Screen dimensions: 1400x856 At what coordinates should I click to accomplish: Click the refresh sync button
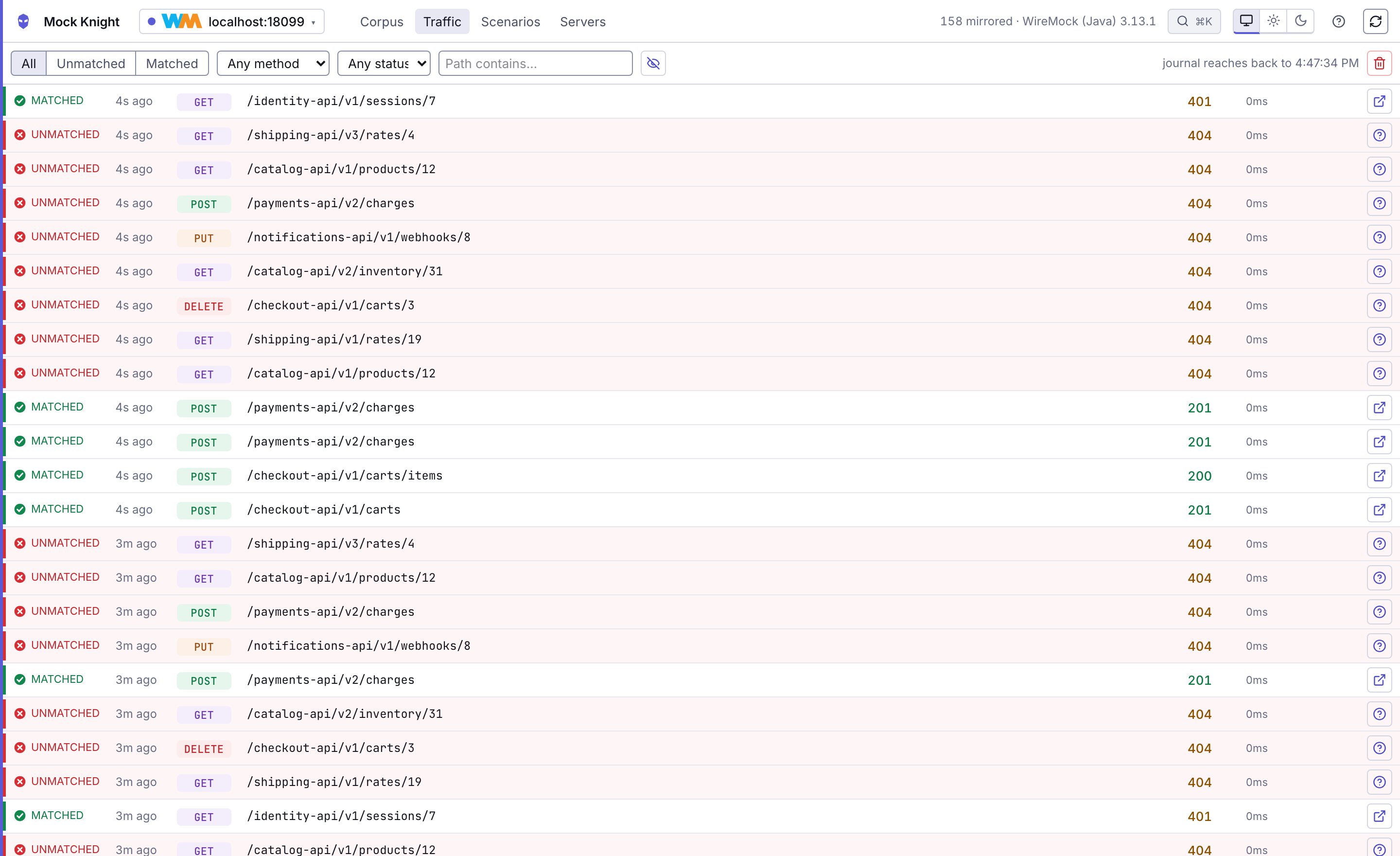tap(1376, 21)
